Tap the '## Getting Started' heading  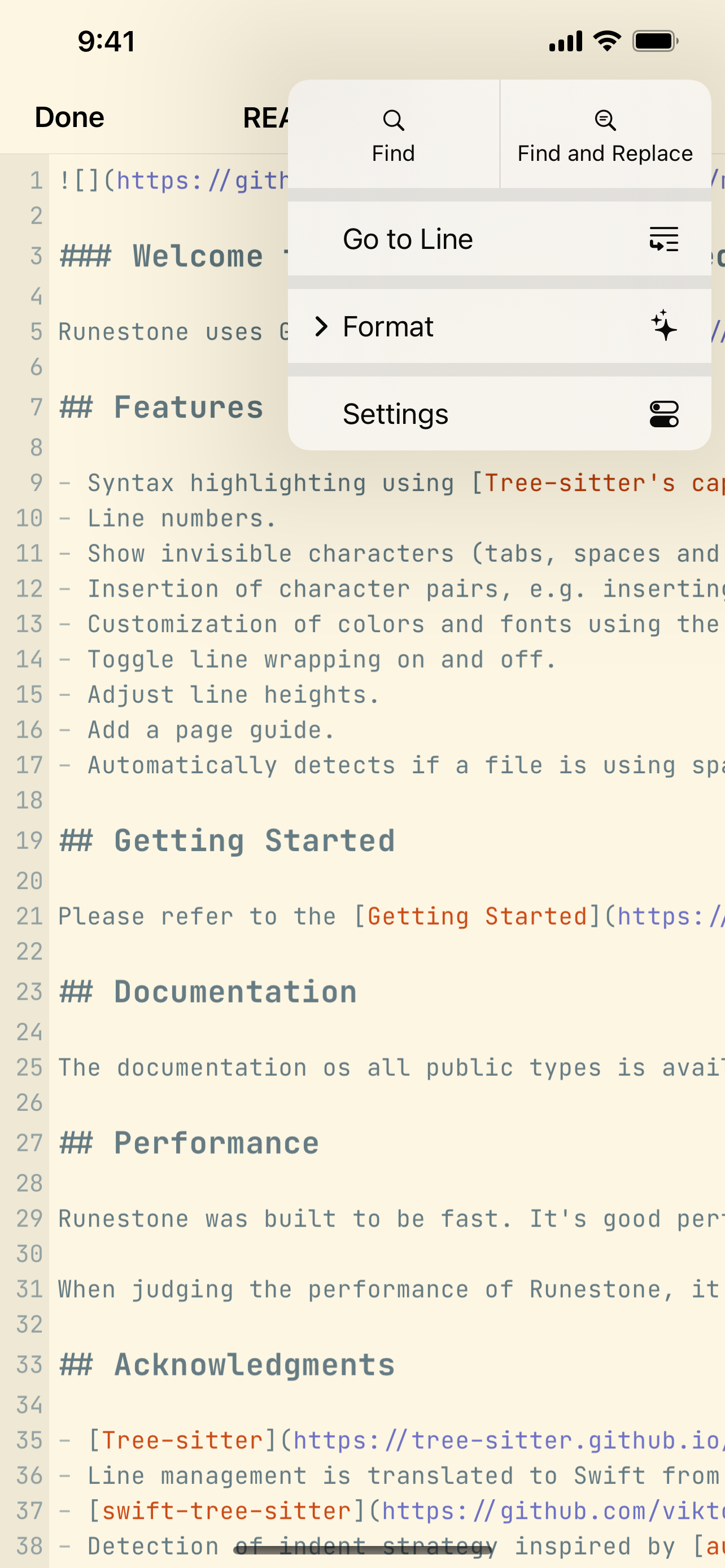227,840
